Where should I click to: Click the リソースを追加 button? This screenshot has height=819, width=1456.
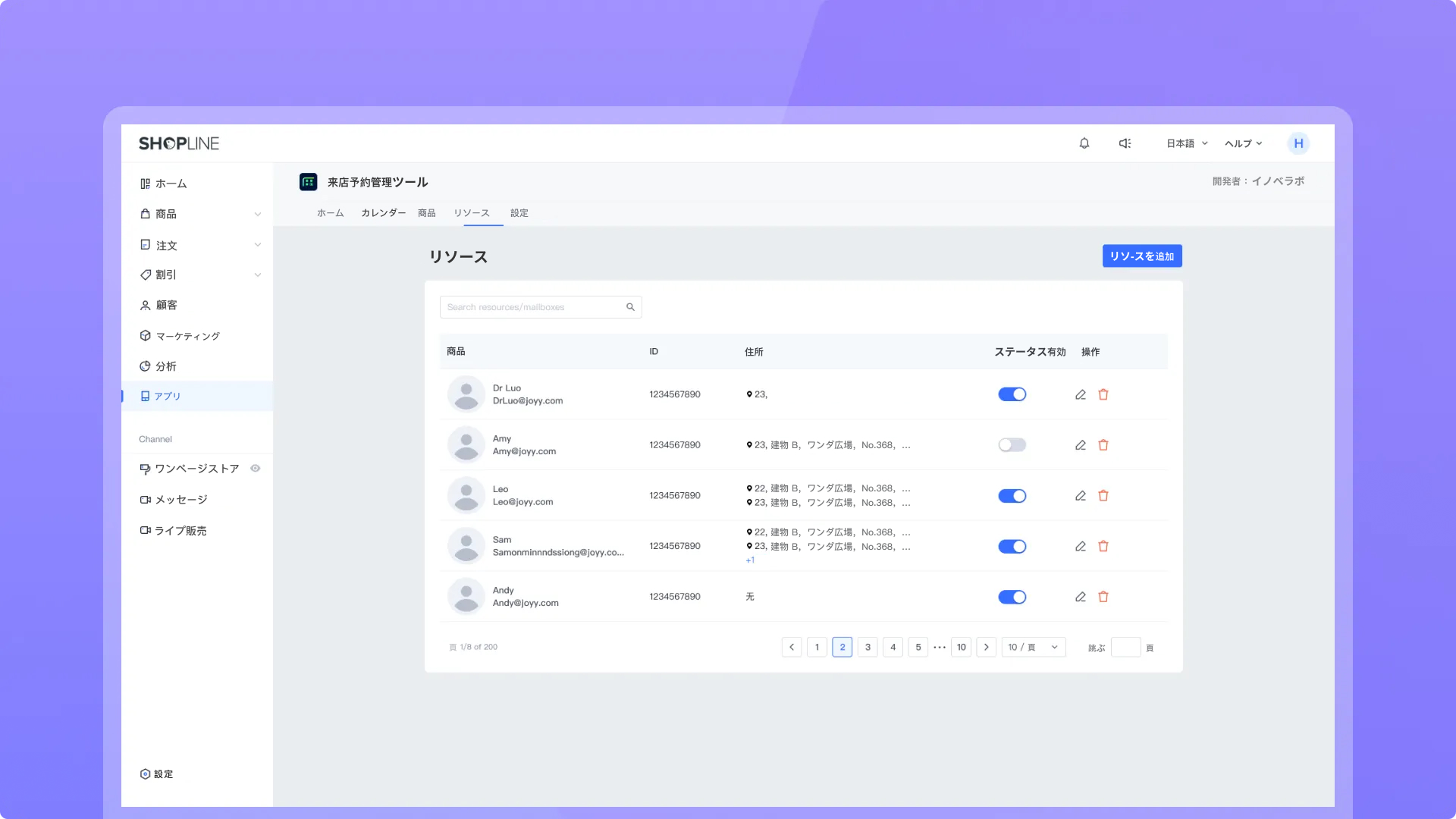(1141, 256)
